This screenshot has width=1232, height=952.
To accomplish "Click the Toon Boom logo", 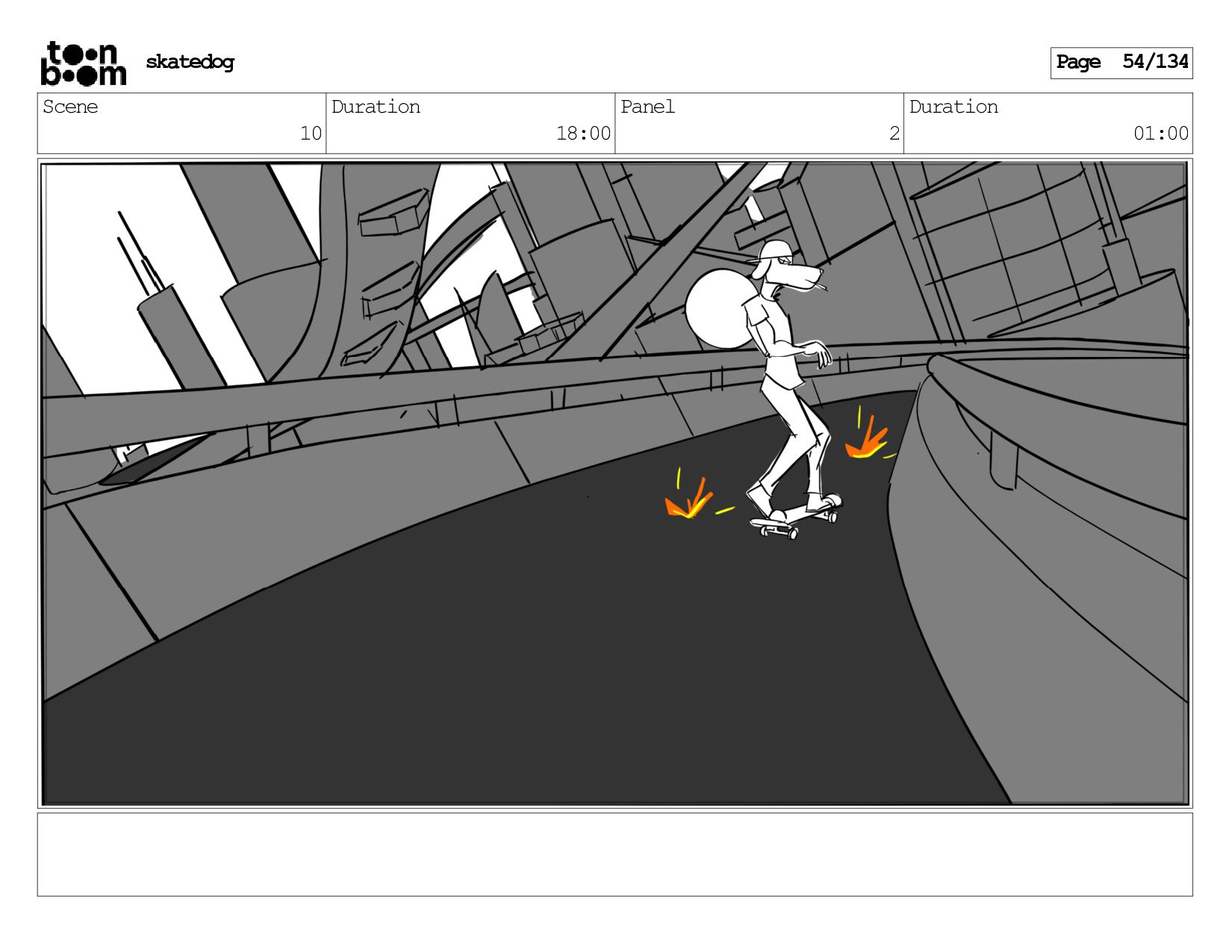I will click(x=83, y=63).
